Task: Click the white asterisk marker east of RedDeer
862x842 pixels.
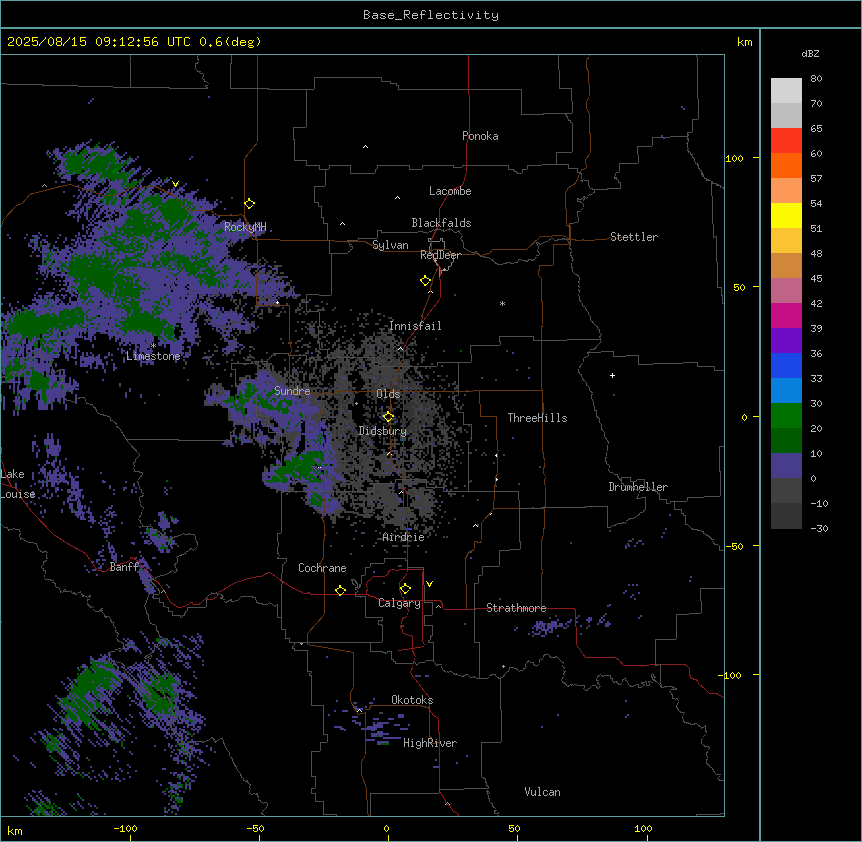Action: click(x=502, y=303)
